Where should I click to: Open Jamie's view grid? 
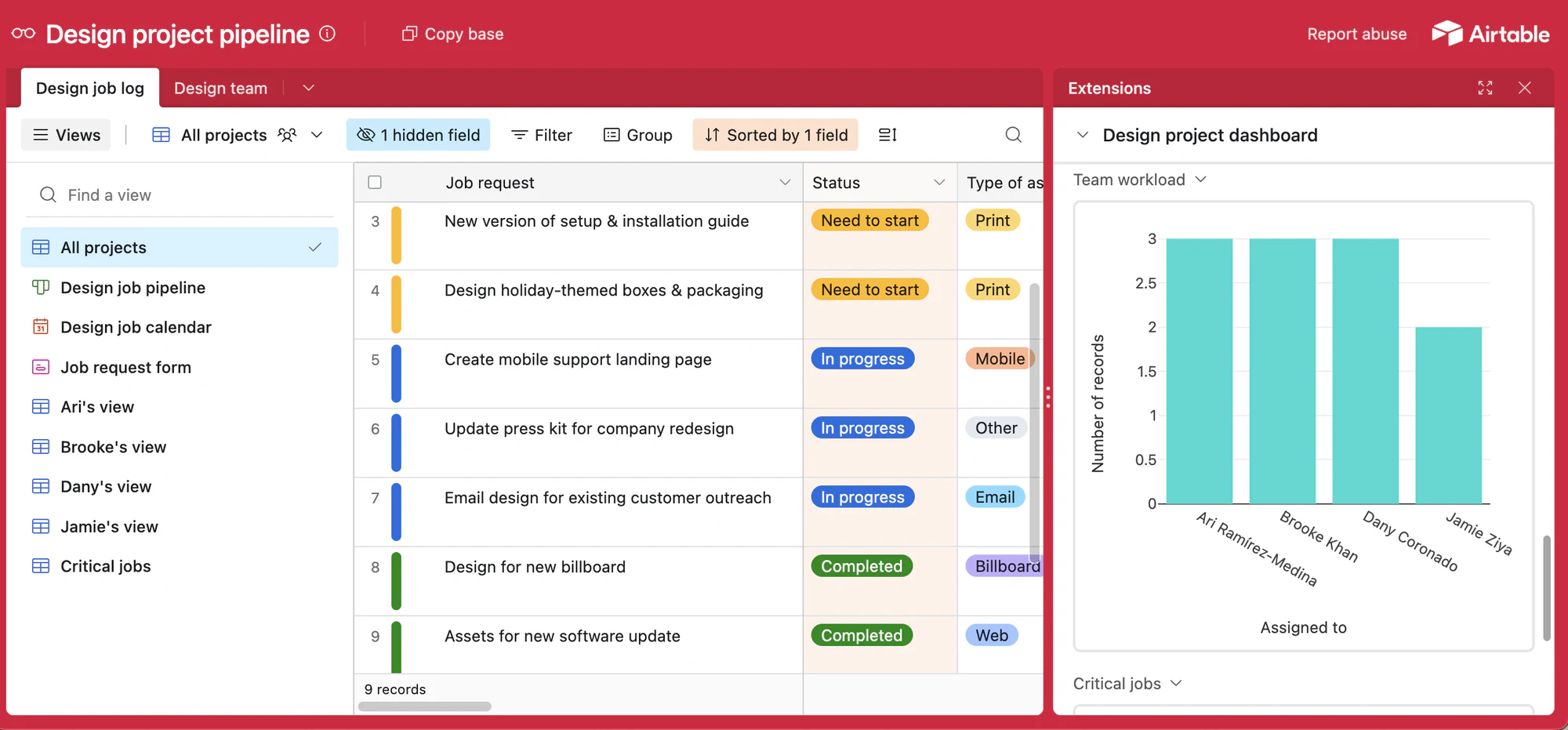pos(180,526)
